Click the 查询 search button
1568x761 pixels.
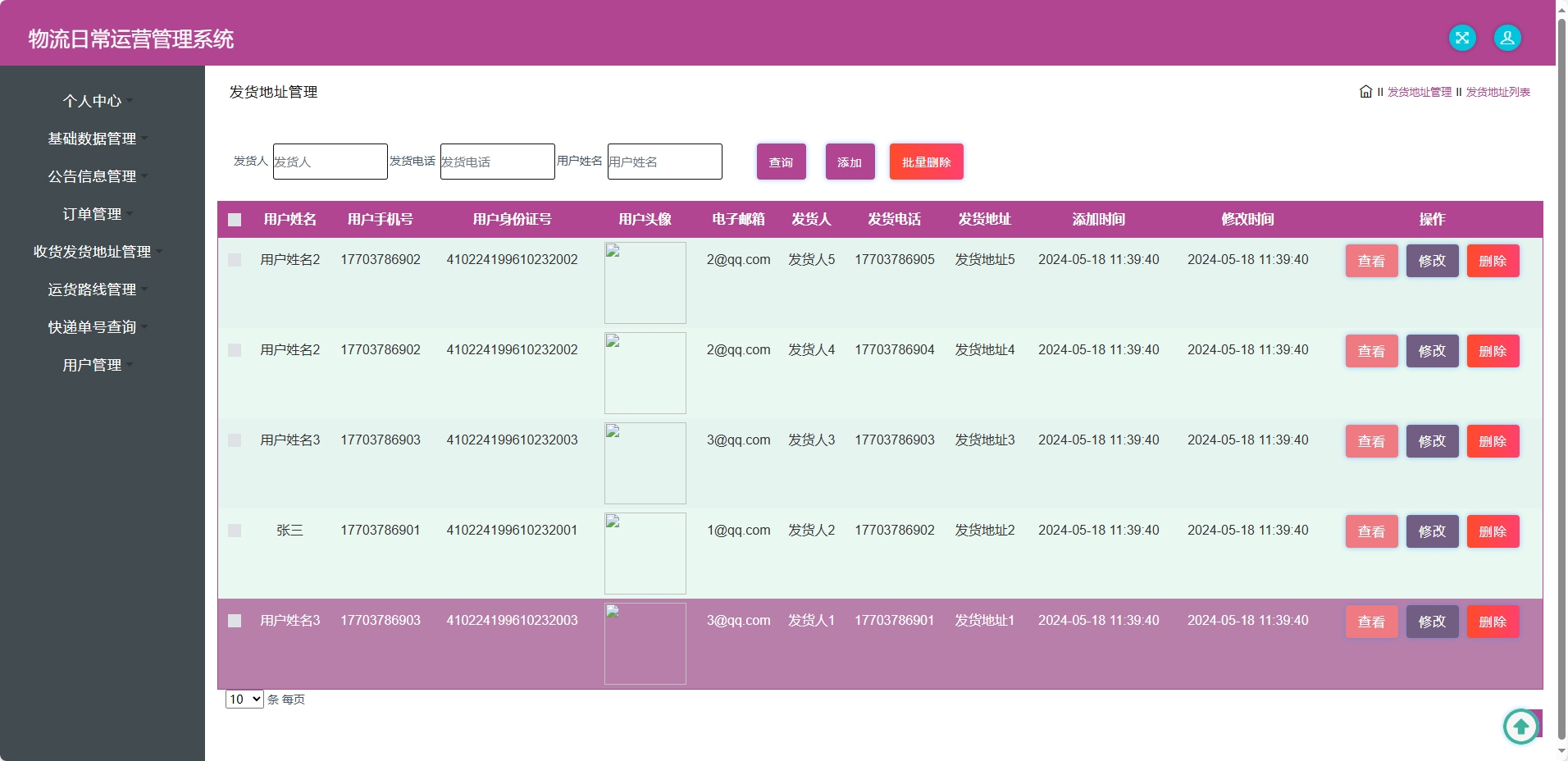point(781,162)
